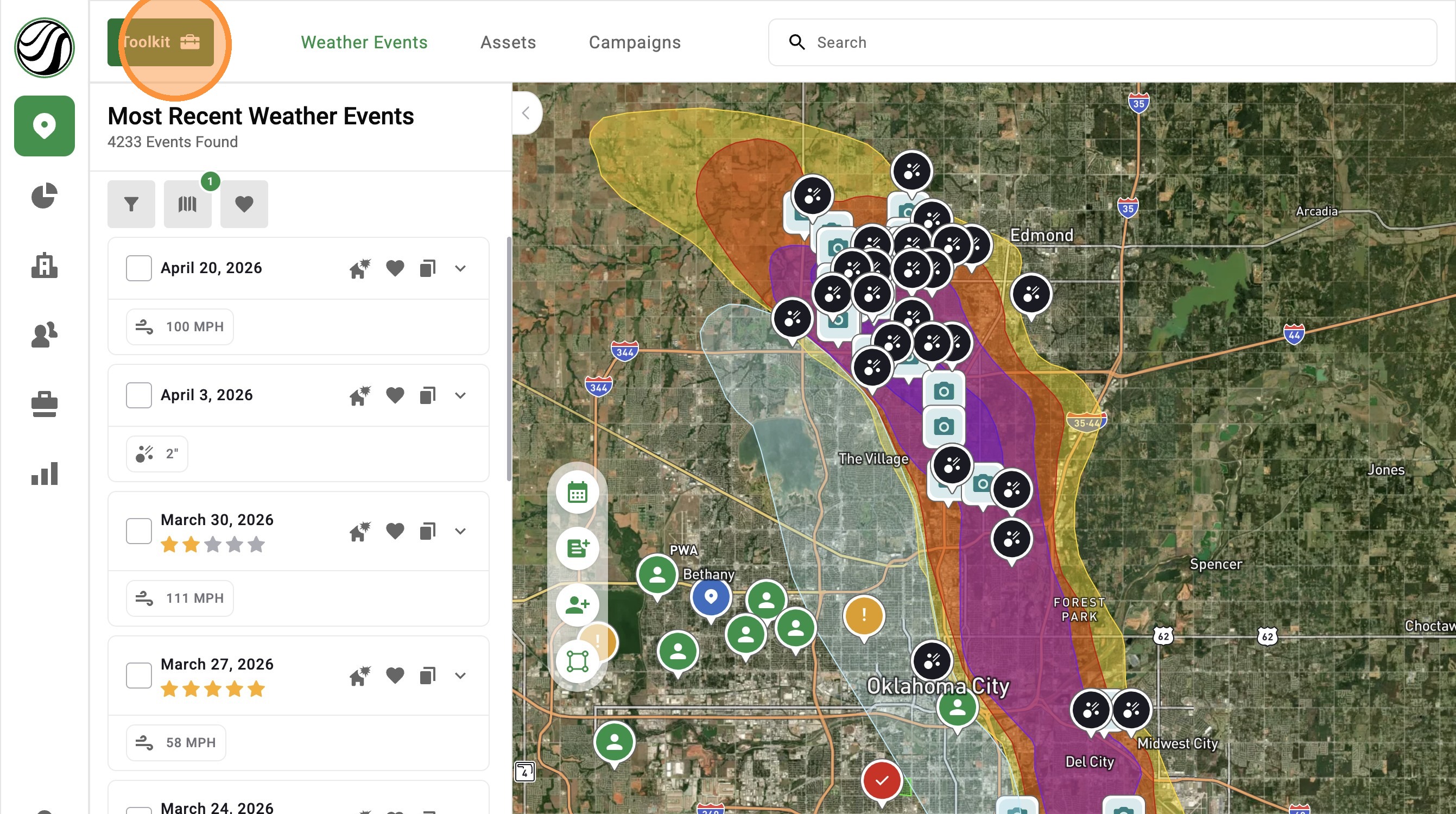The image size is (1456, 814).
Task: Click into the Search field
Action: 1102,42
